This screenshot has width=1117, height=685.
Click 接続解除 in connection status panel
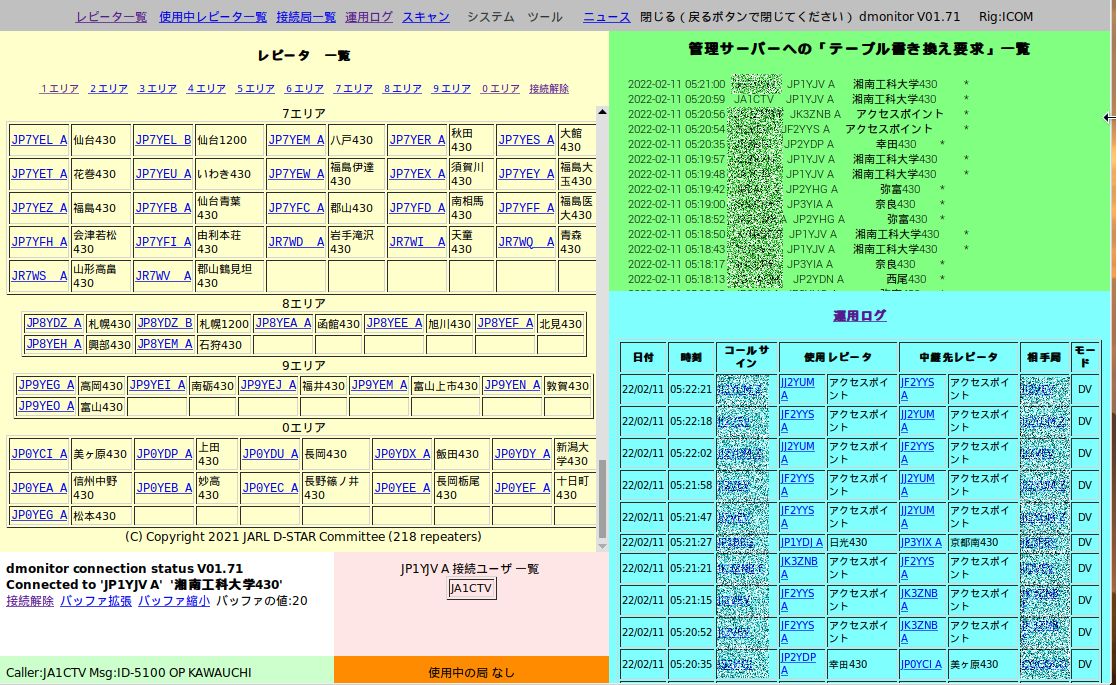click(x=30, y=600)
